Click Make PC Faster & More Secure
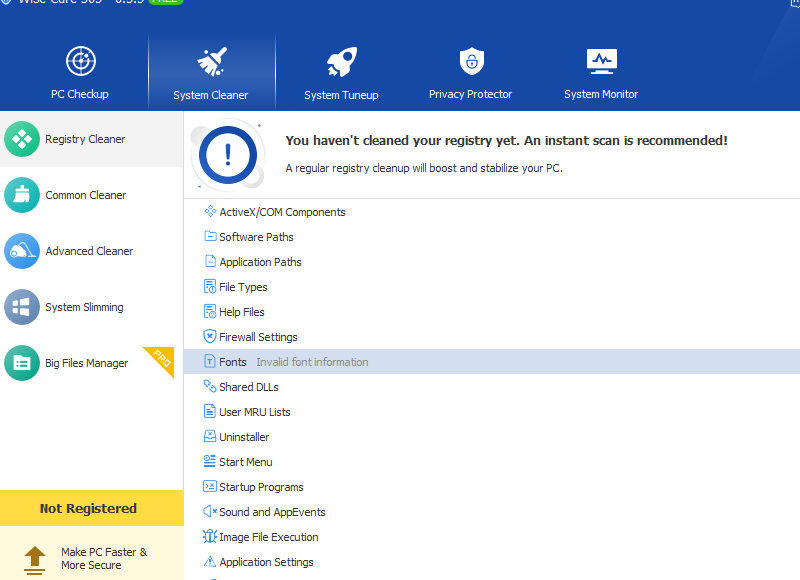The height and width of the screenshot is (580, 800). point(104,559)
